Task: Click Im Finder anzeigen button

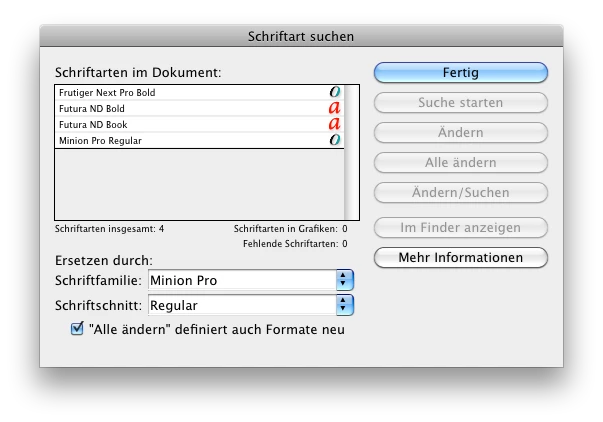Action: (461, 227)
